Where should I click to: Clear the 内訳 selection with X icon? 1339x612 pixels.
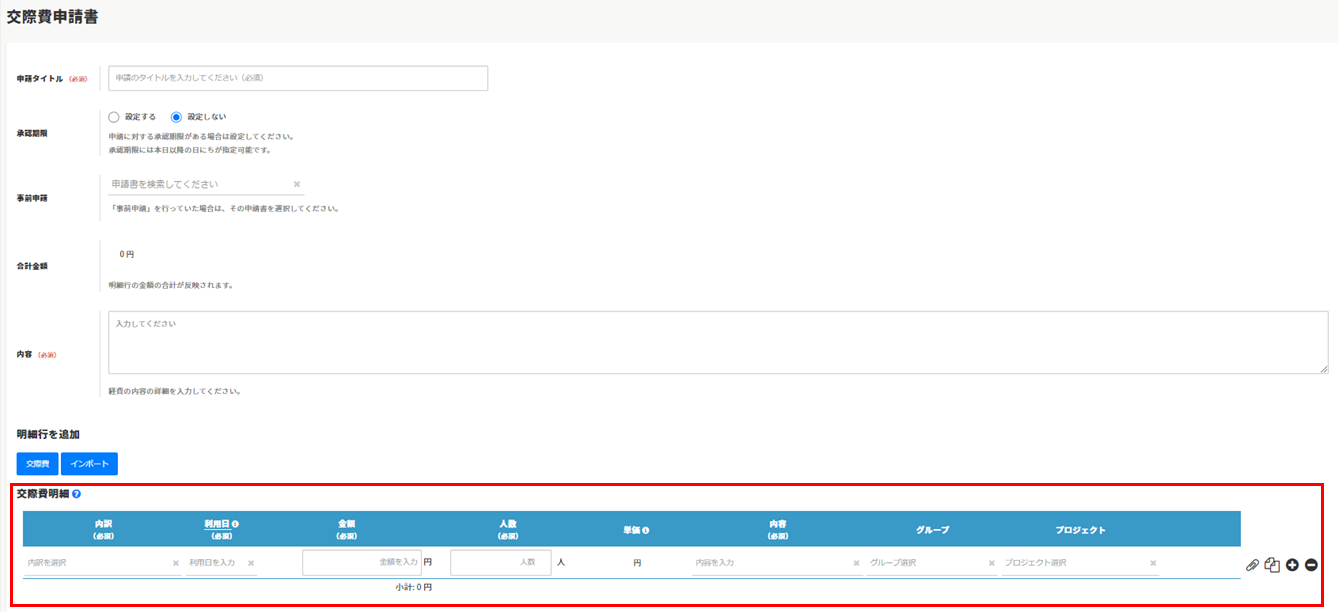pyautogui.click(x=175, y=563)
